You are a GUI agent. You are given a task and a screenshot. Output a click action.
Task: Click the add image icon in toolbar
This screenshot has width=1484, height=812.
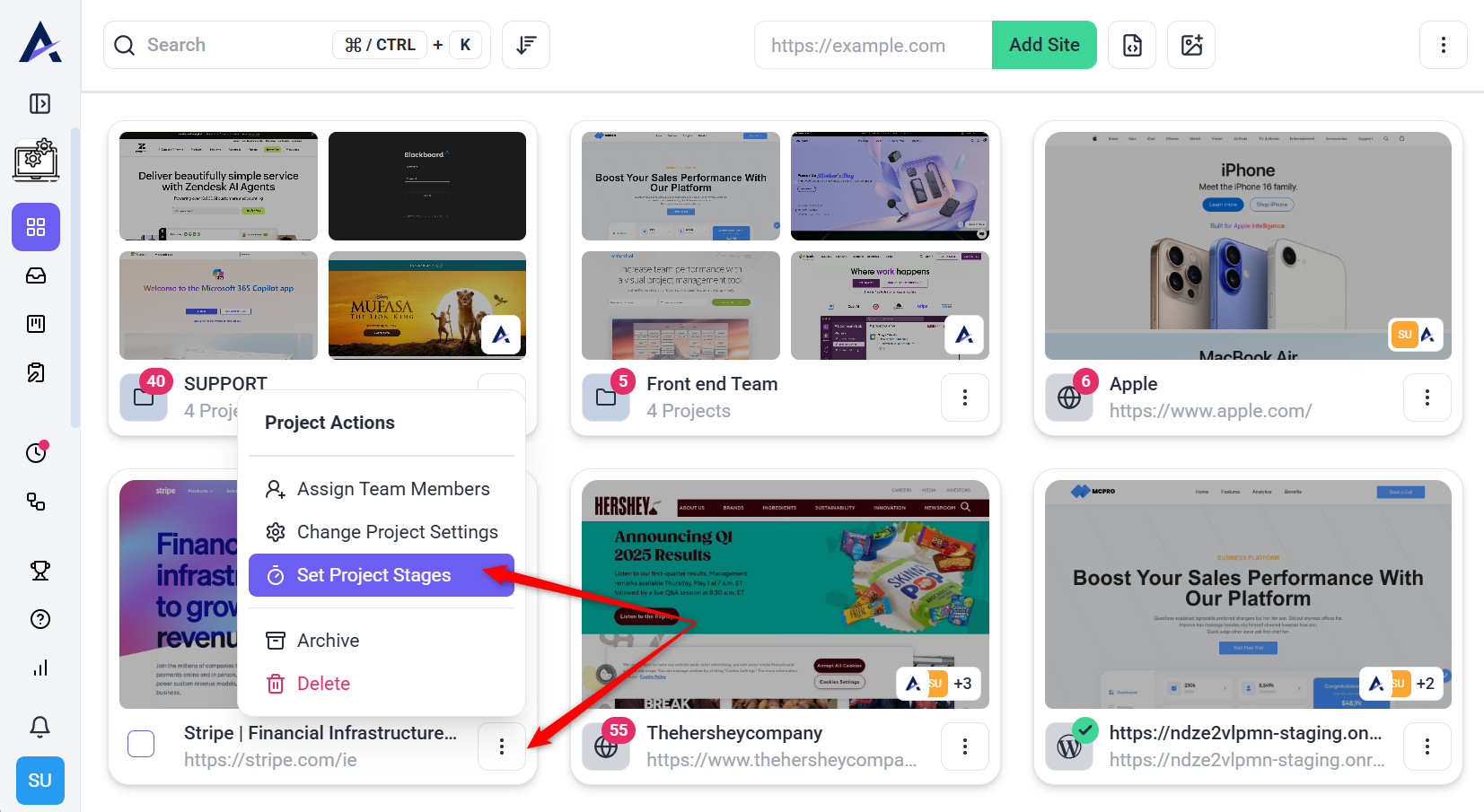(x=1191, y=45)
